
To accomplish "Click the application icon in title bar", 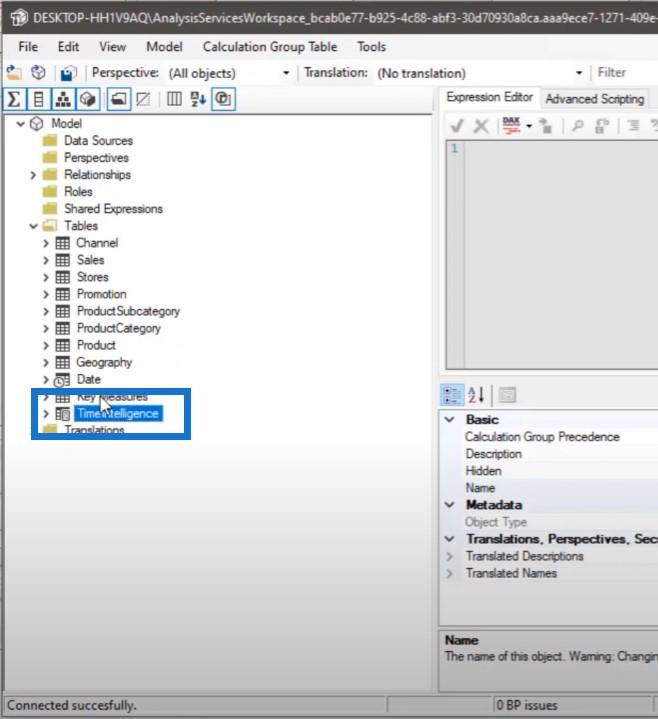I will pyautogui.click(x=19, y=18).
